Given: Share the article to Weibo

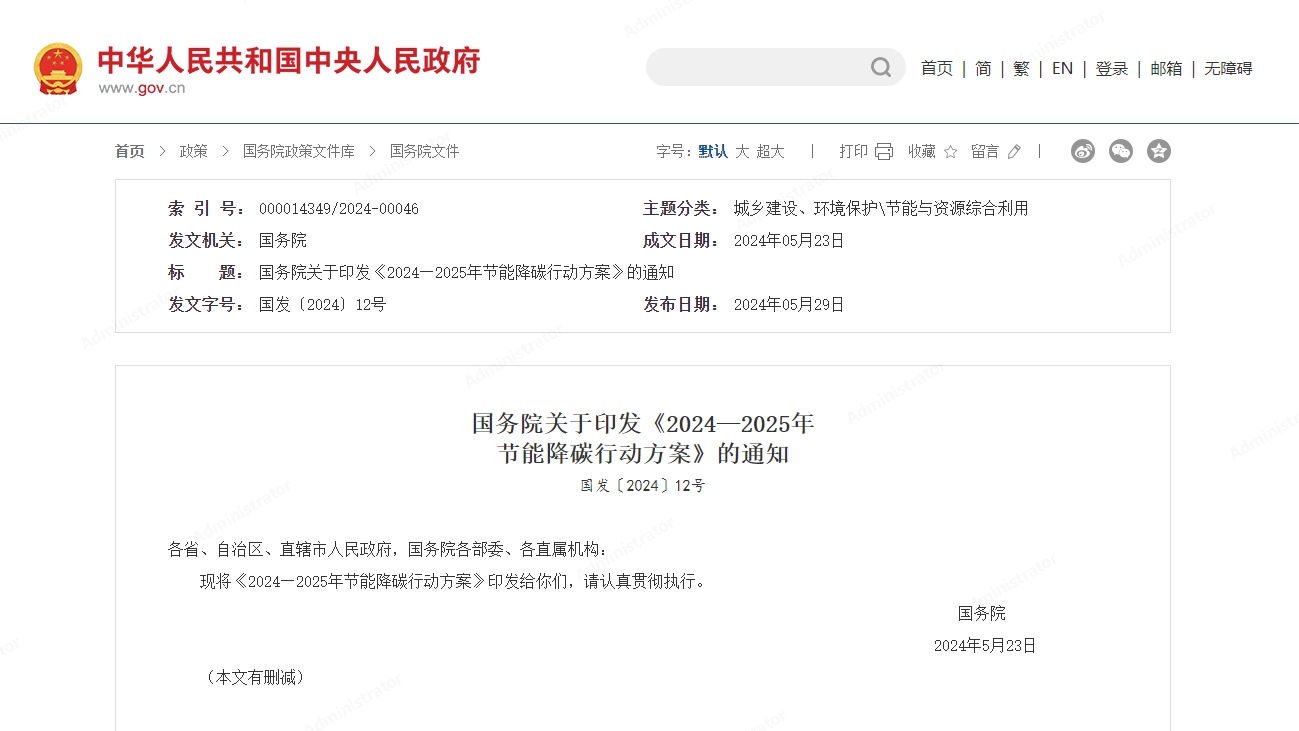Looking at the screenshot, I should pyautogui.click(x=1083, y=151).
